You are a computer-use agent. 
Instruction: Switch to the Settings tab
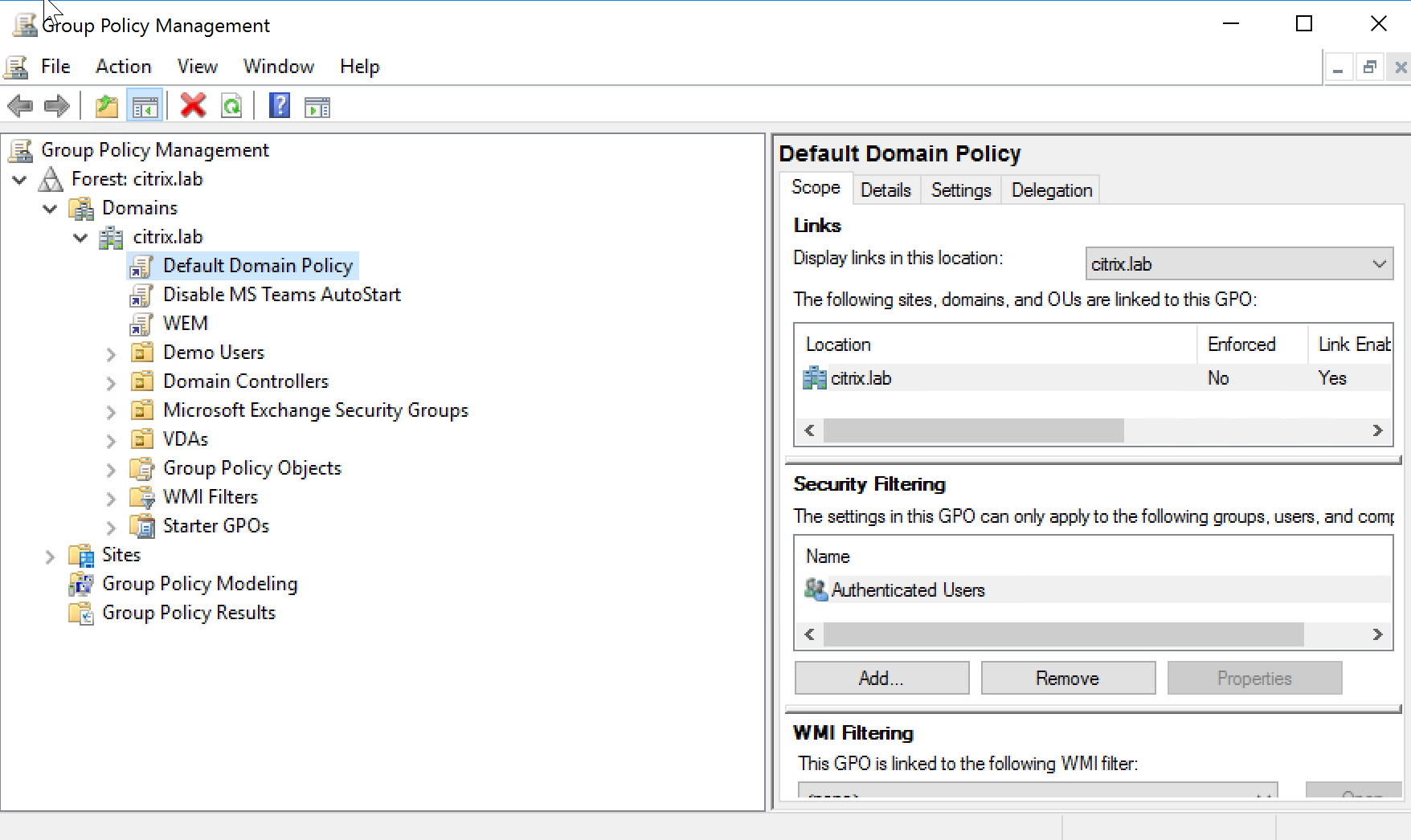[x=960, y=190]
